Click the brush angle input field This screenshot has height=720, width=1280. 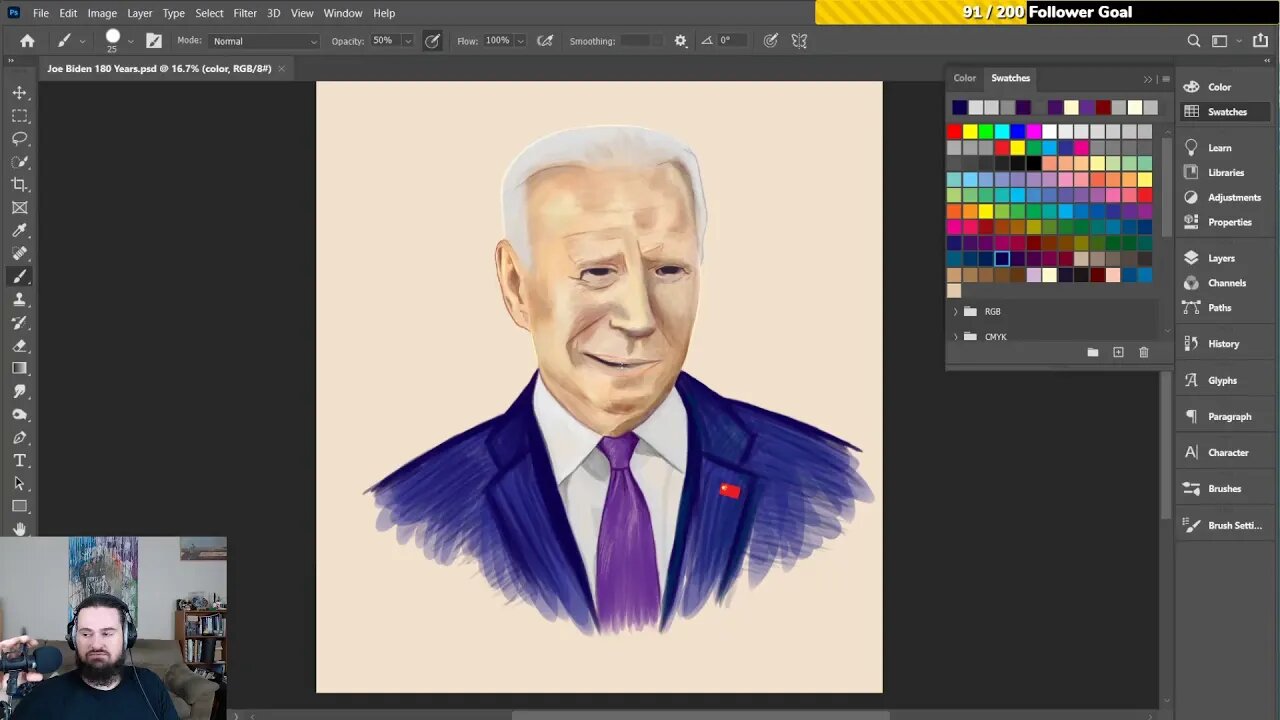pos(733,41)
